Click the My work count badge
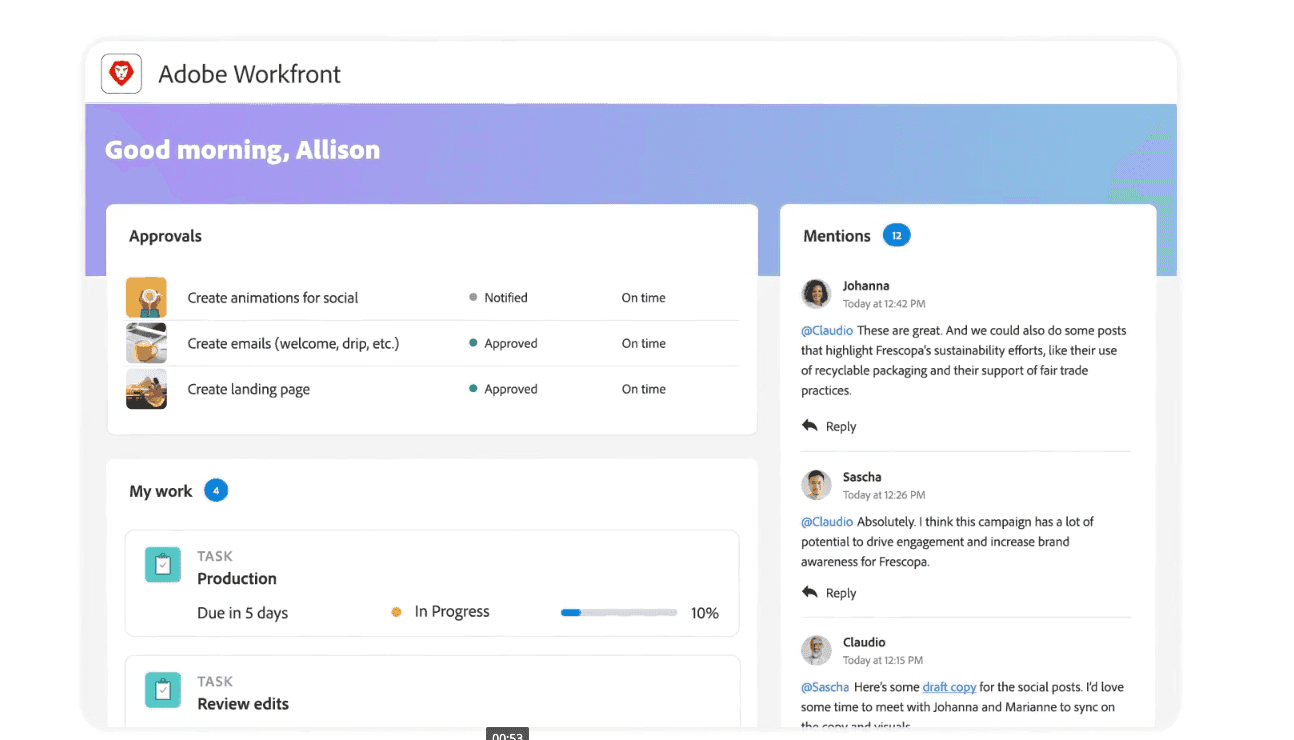The width and height of the screenshot is (1294, 740). [216, 490]
